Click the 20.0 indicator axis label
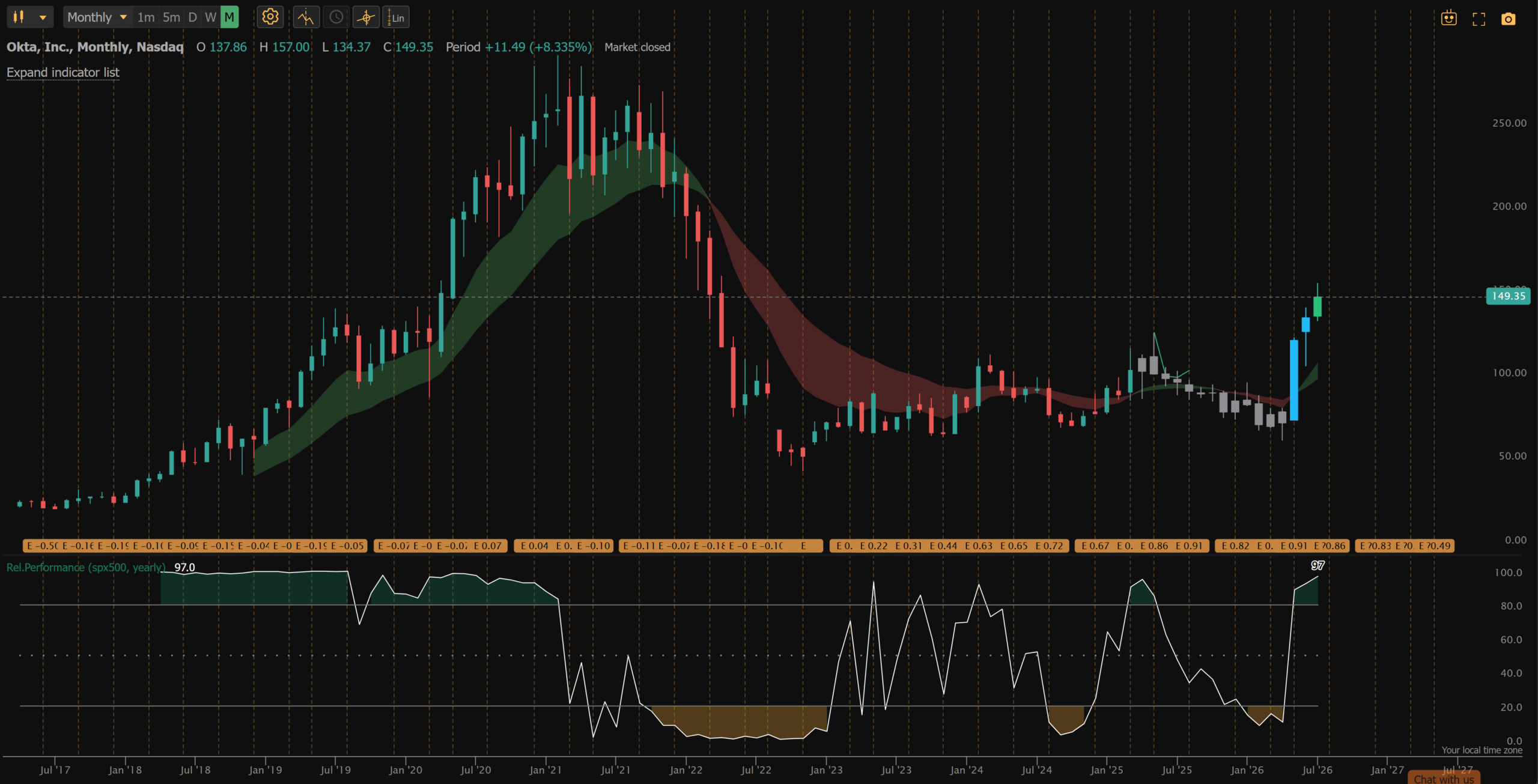 pos(1511,707)
